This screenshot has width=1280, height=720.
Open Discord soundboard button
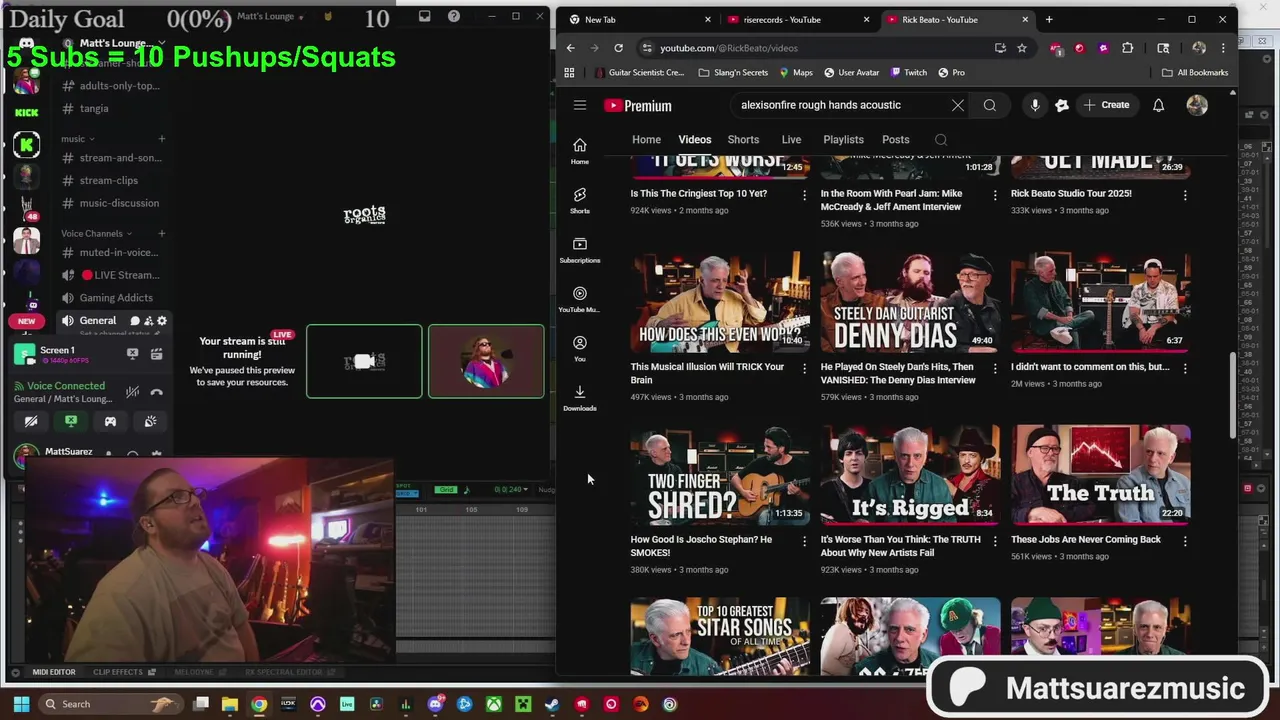(x=150, y=421)
